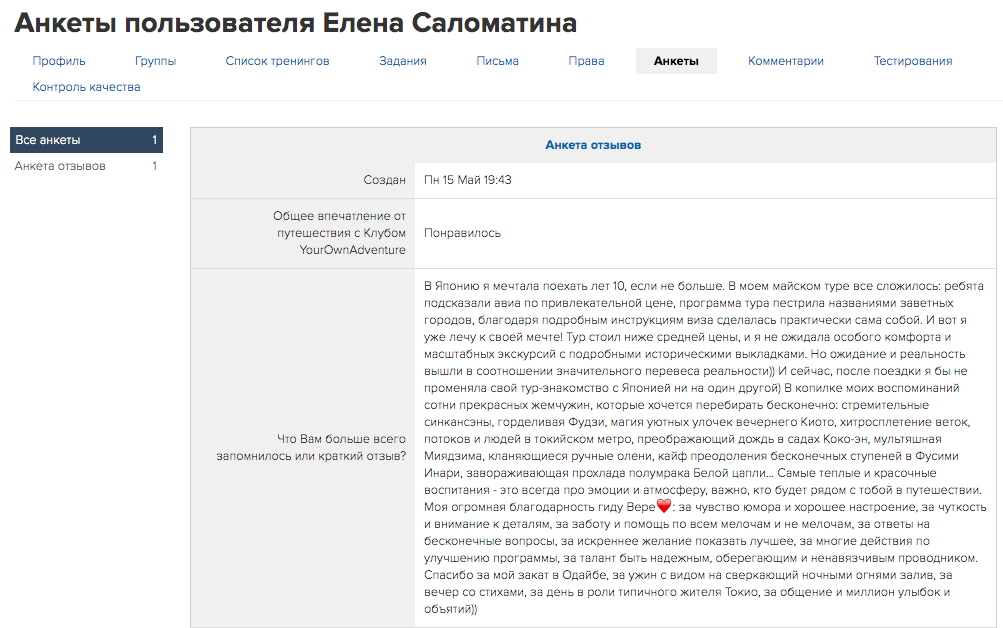Select Все анкеты in the sidebar
Viewport: 1003px width, 628px height.
pyautogui.click(x=48, y=140)
